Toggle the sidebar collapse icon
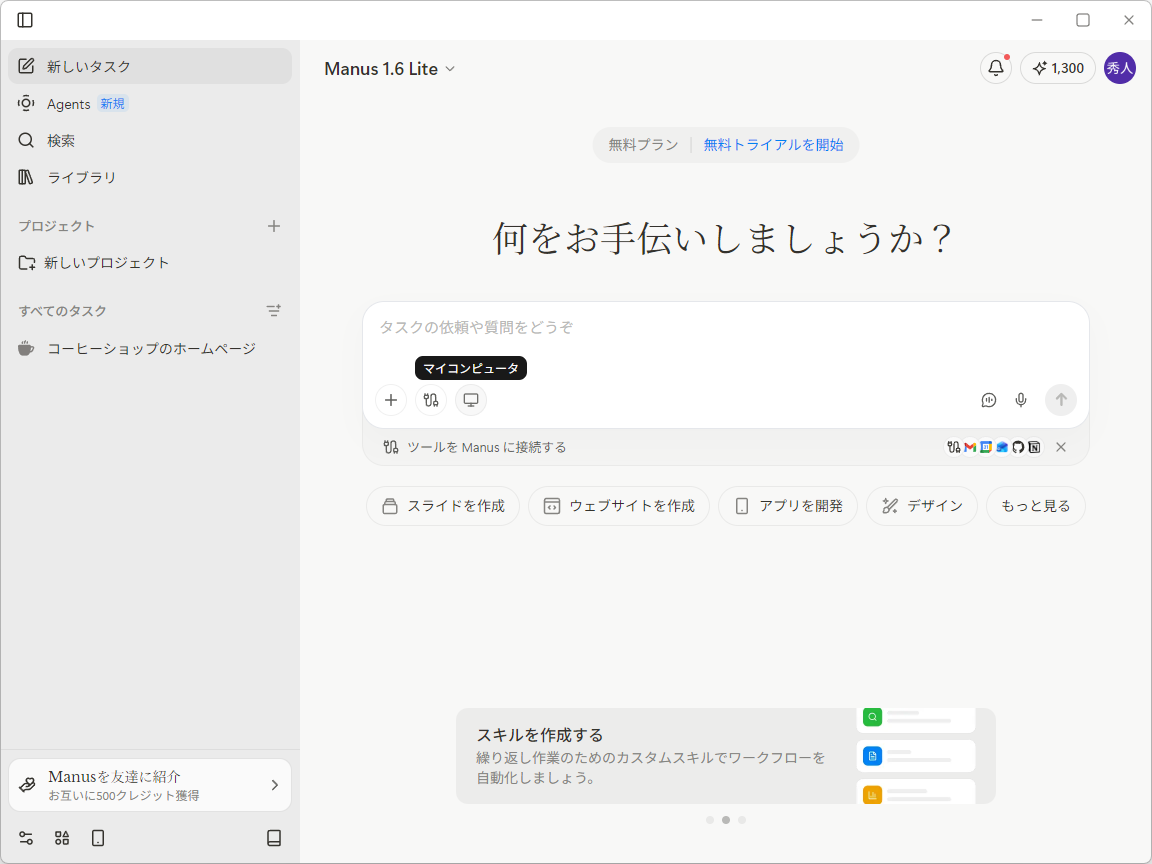The width and height of the screenshot is (1152, 864). (x=26, y=19)
